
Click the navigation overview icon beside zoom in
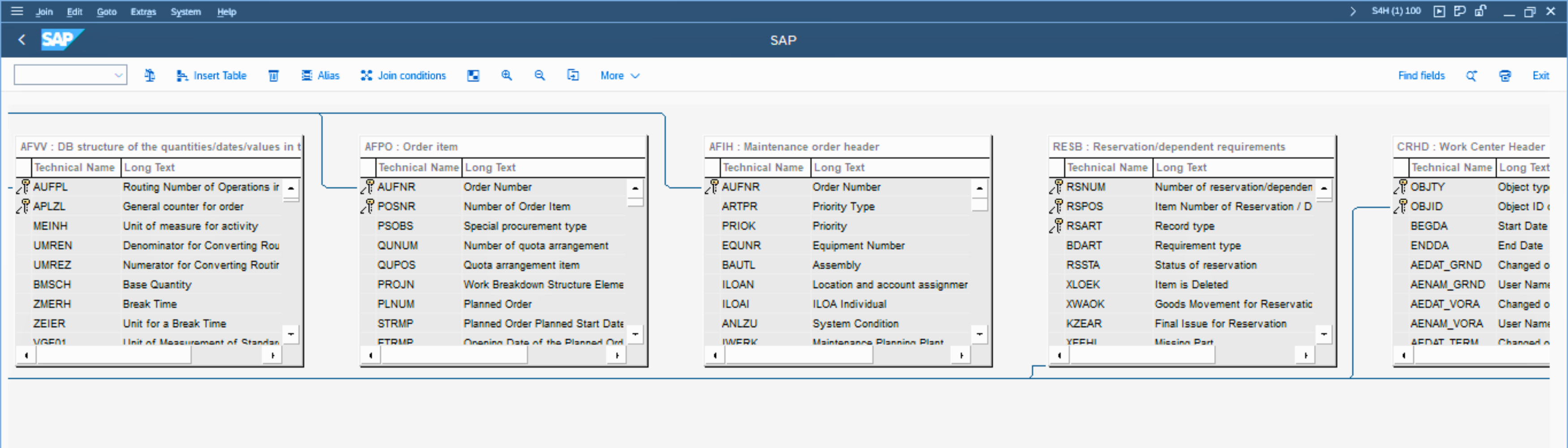(473, 75)
